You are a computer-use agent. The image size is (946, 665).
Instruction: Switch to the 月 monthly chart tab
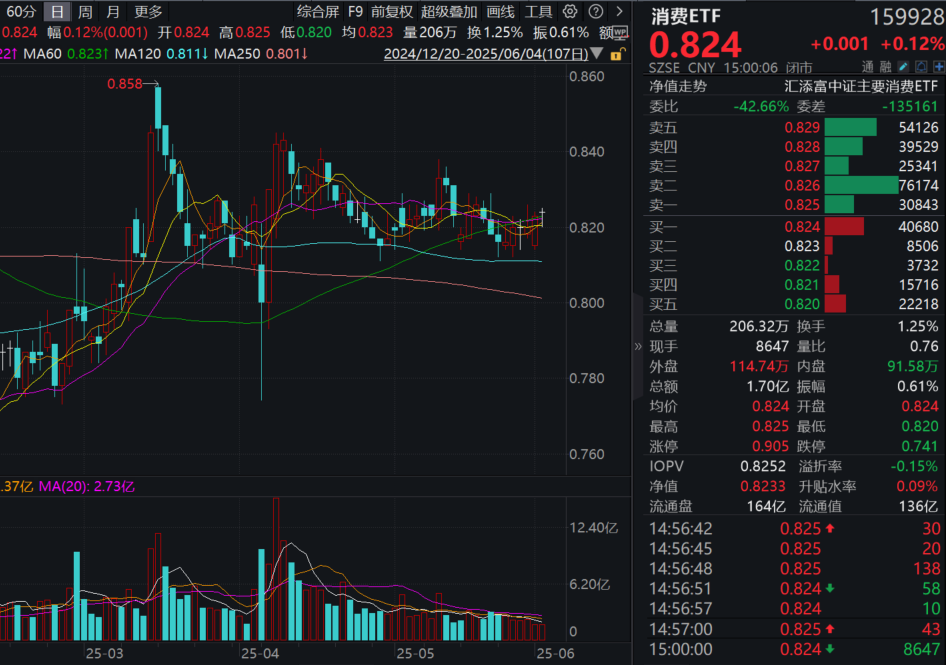click(113, 11)
